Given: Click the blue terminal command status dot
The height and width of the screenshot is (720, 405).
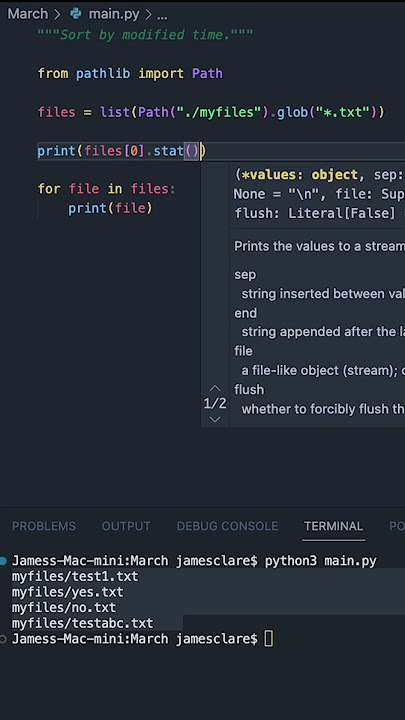Looking at the screenshot, I should click(4, 561).
